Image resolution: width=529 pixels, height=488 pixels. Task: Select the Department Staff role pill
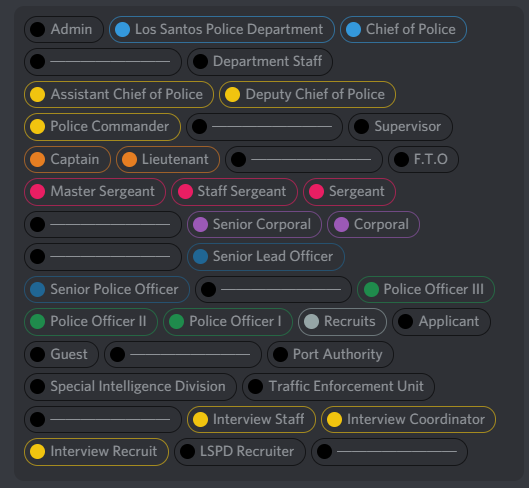(260, 62)
